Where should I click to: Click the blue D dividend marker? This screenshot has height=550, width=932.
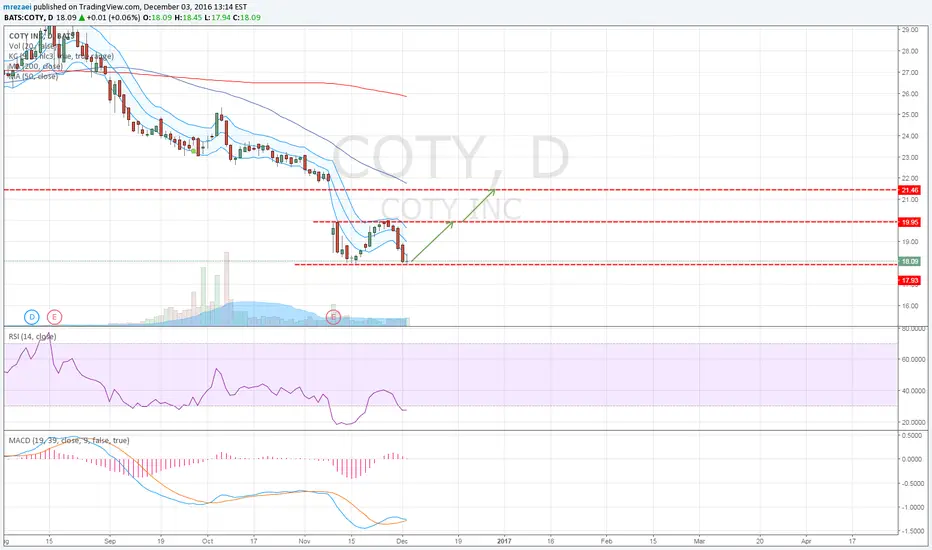pyautogui.click(x=32, y=317)
